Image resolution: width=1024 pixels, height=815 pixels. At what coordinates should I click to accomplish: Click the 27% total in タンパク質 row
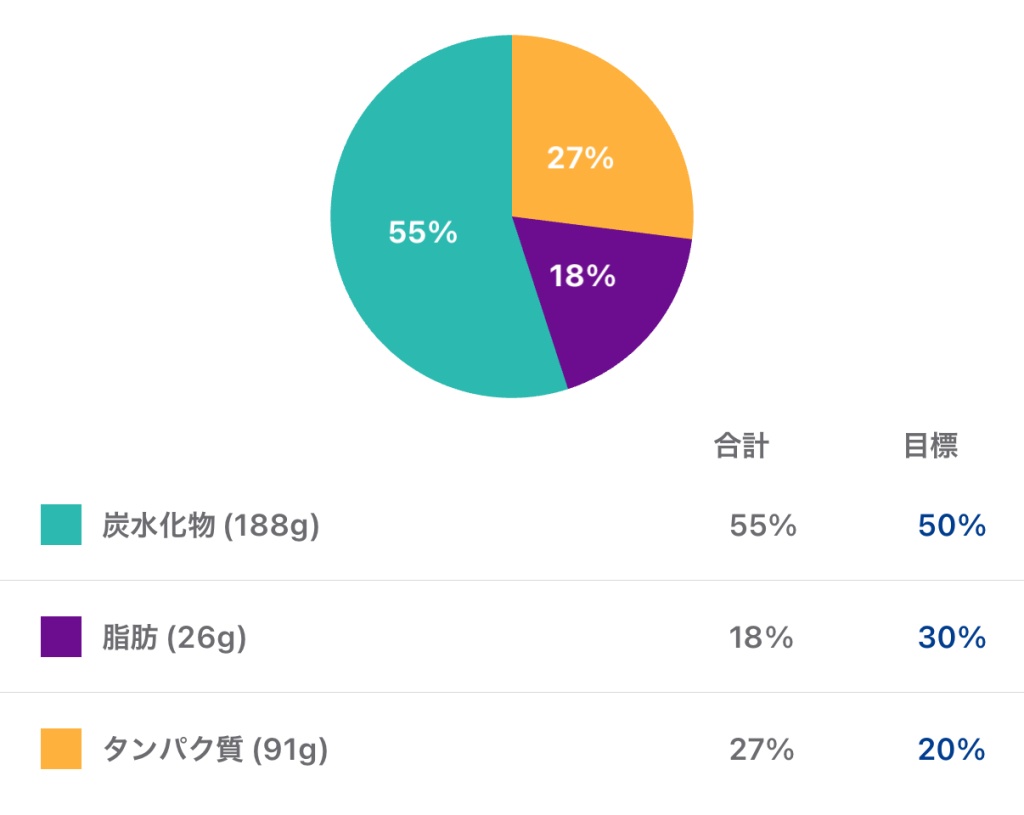[x=761, y=750]
